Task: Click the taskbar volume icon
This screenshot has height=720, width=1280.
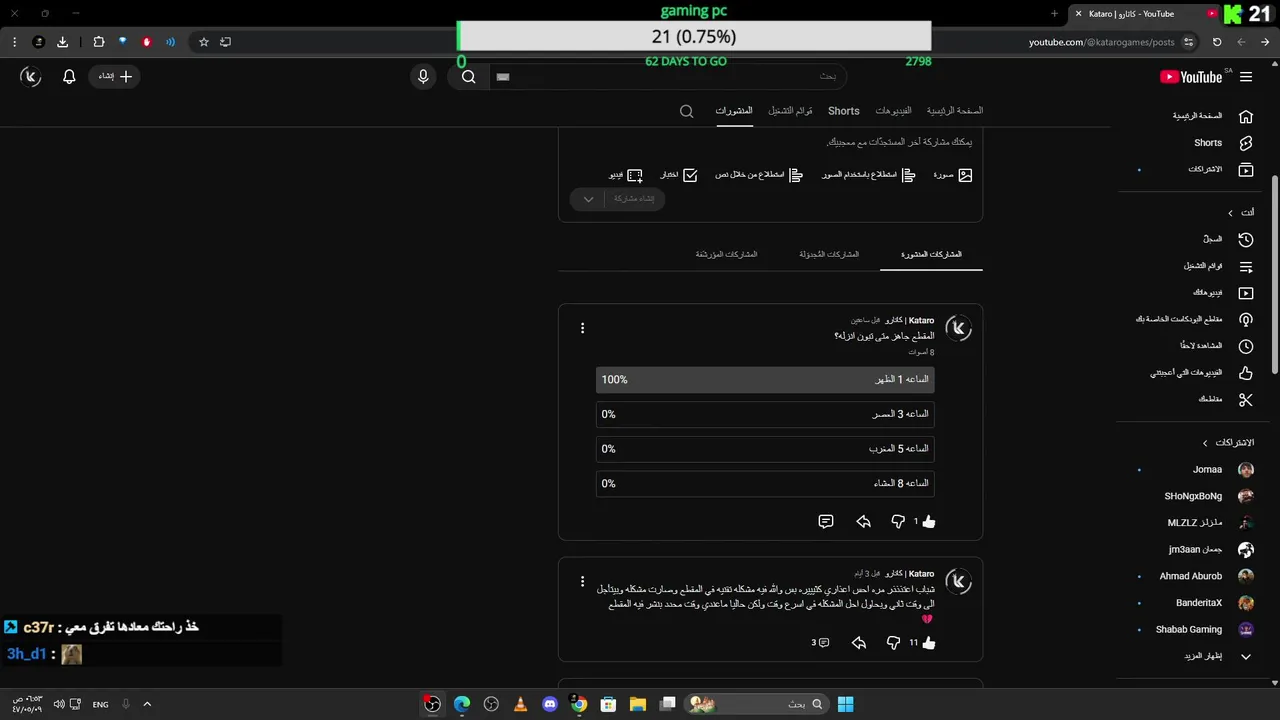Action: (x=59, y=704)
